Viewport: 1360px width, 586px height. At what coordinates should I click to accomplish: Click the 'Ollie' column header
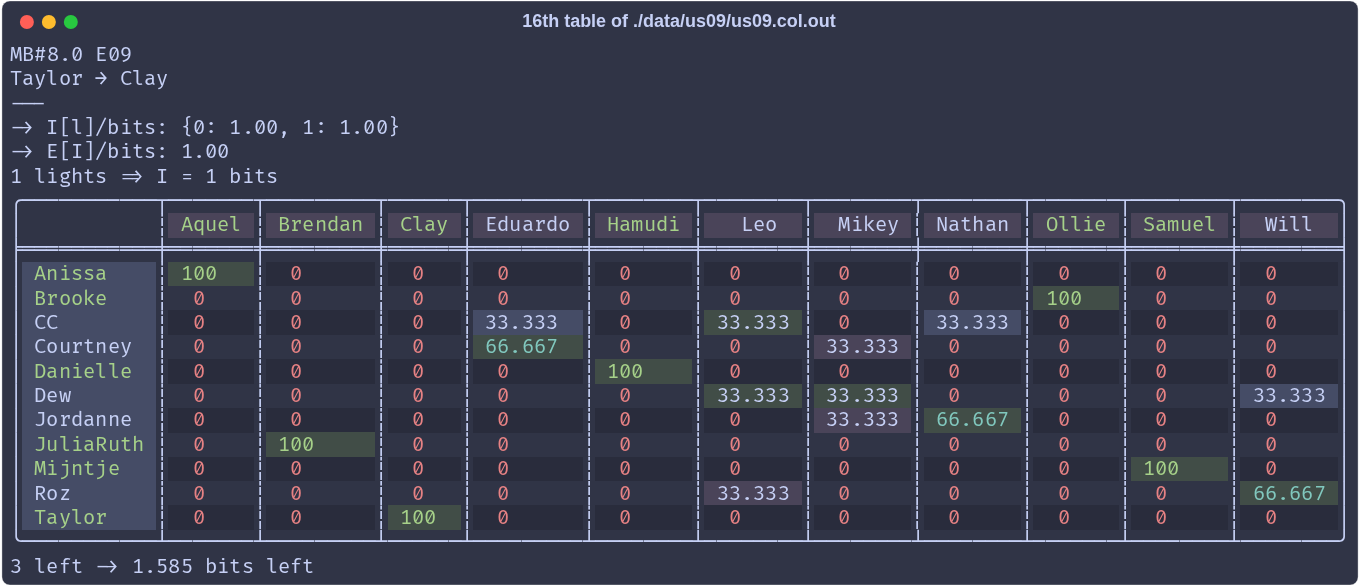tap(1076, 225)
